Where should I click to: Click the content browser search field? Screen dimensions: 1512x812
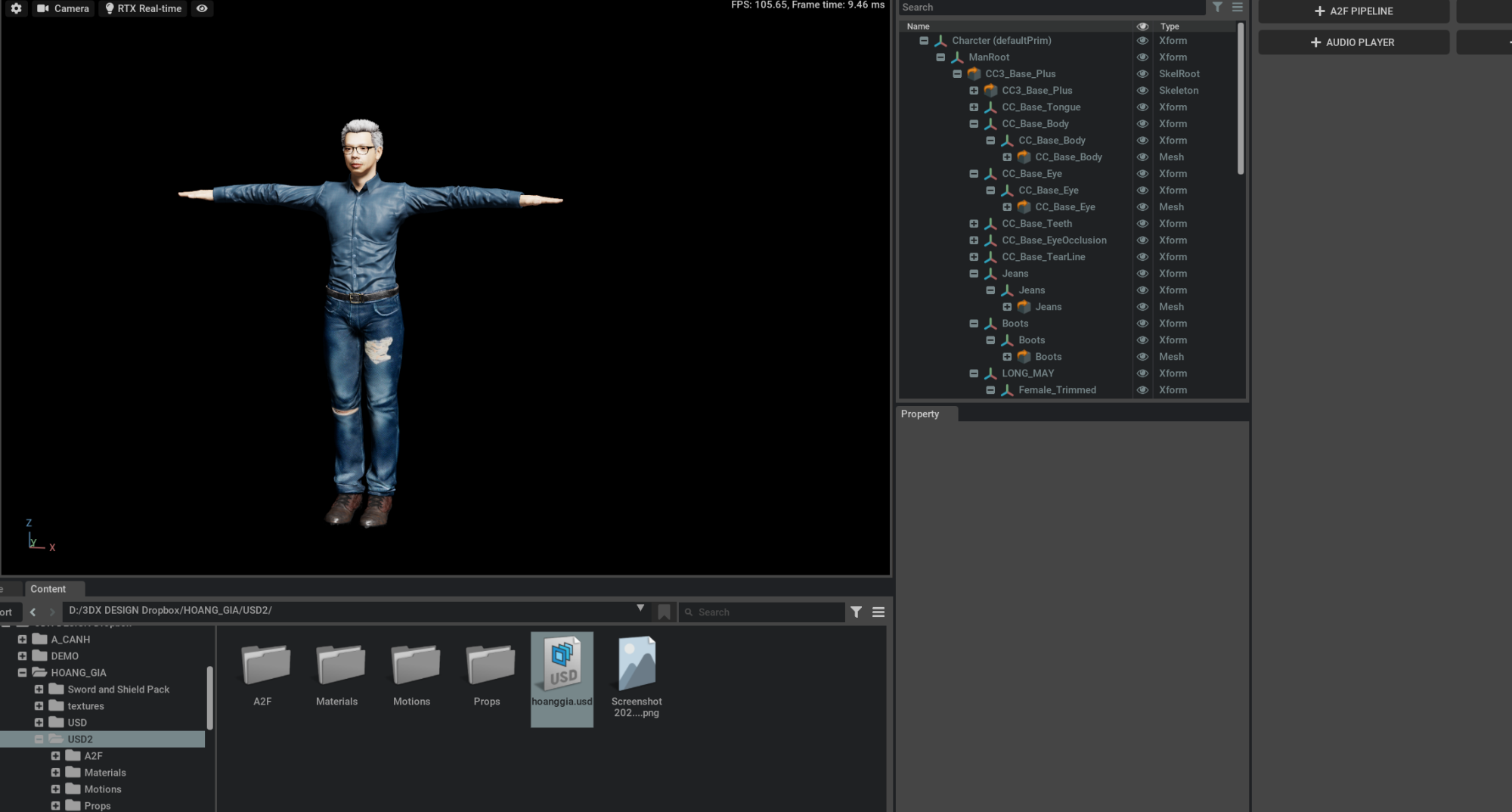pos(762,612)
